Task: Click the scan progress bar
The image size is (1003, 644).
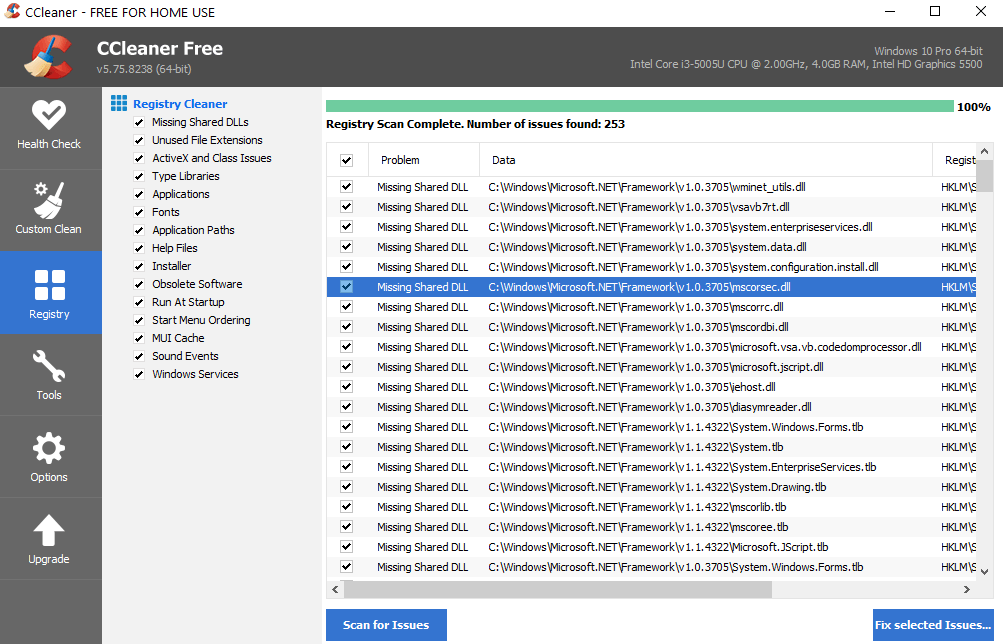Action: click(x=640, y=106)
